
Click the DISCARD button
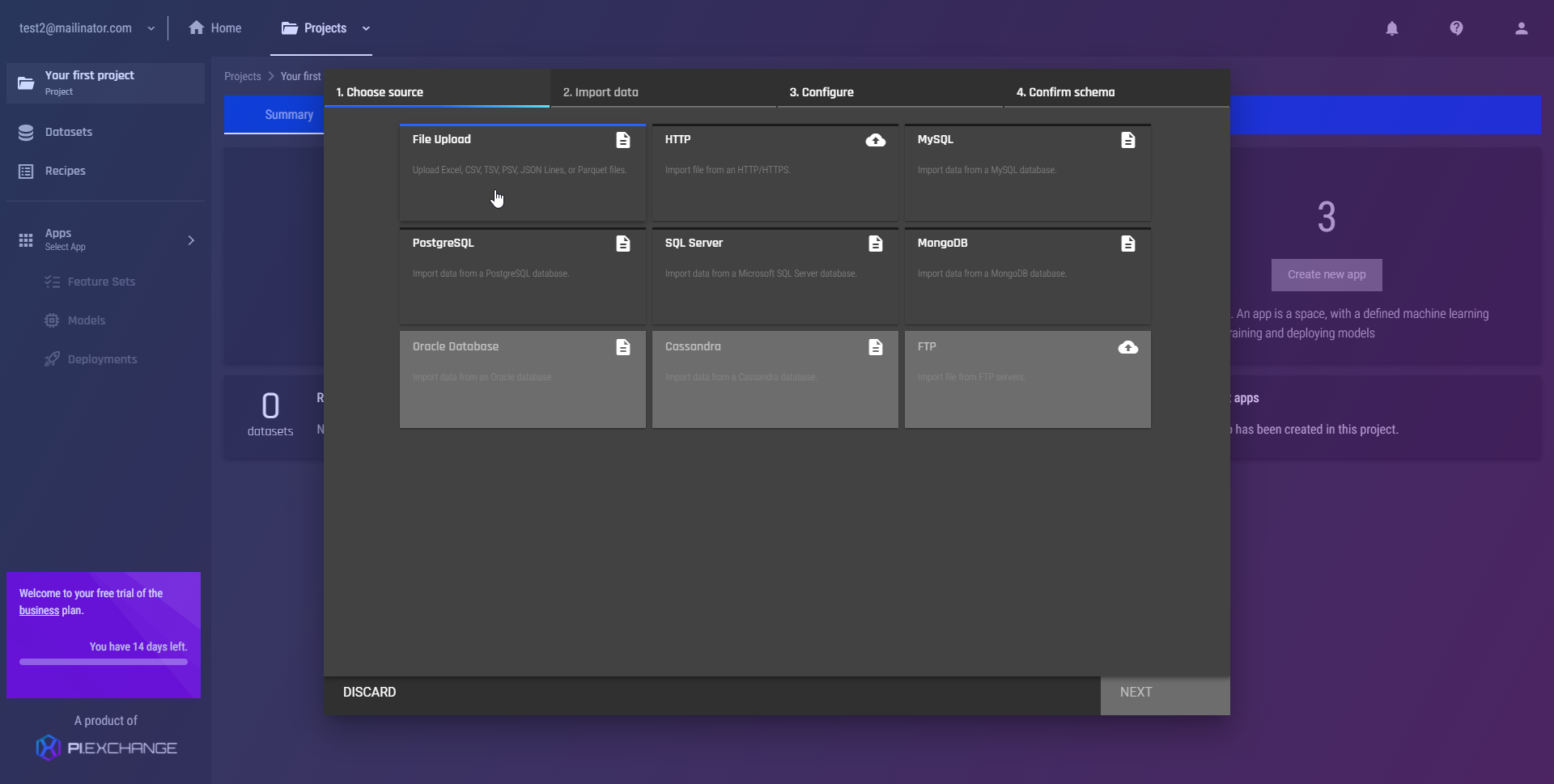[x=369, y=692]
